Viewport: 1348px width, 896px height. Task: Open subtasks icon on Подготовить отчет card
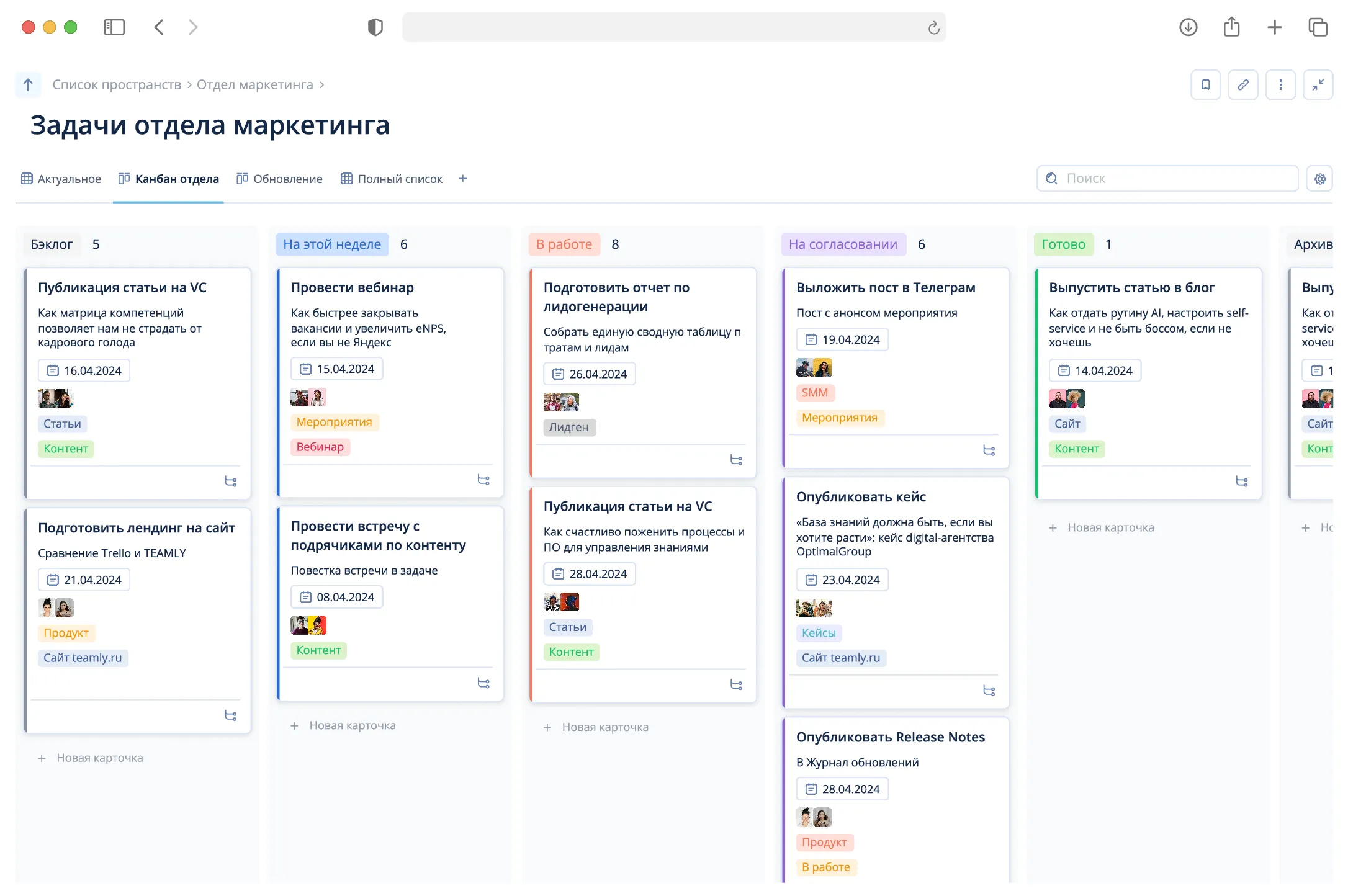(x=737, y=460)
